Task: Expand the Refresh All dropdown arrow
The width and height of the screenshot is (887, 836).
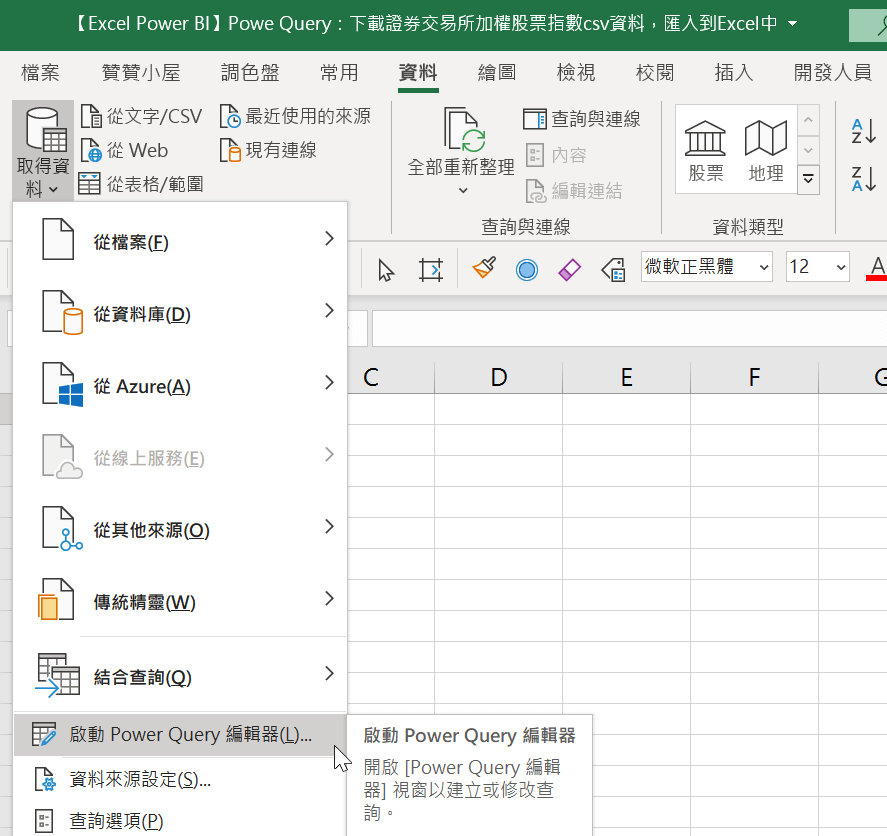Action: [463, 191]
